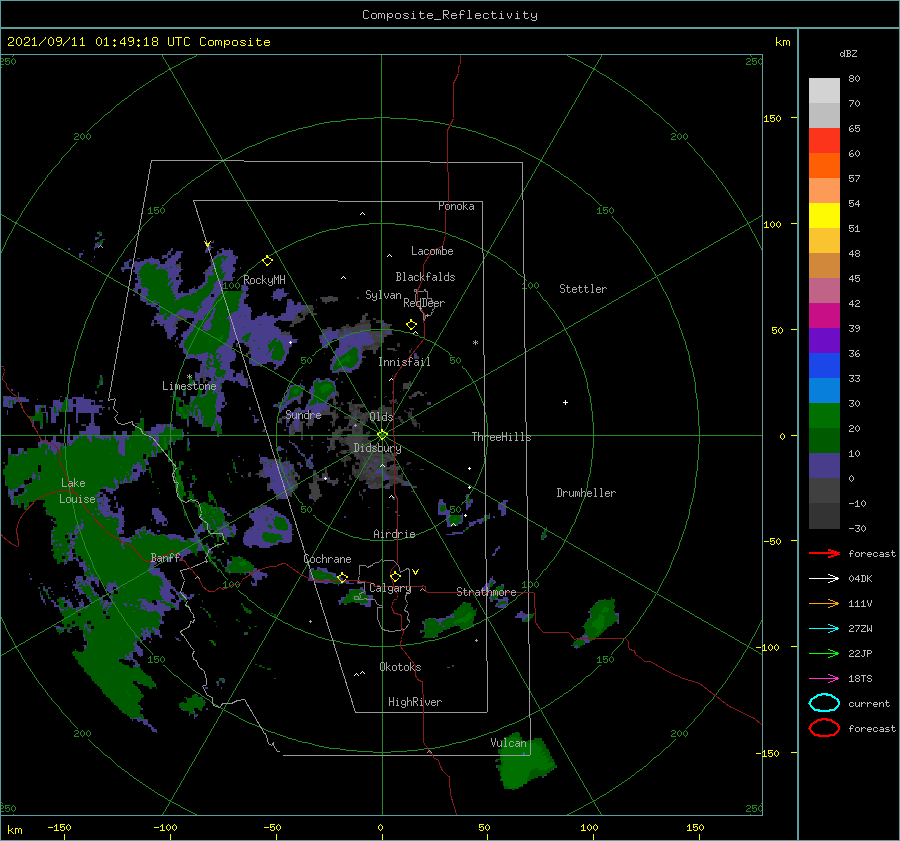
Task: Click the 2021/09/11 01:49:18 UTC timestamp
Action: pos(99,42)
